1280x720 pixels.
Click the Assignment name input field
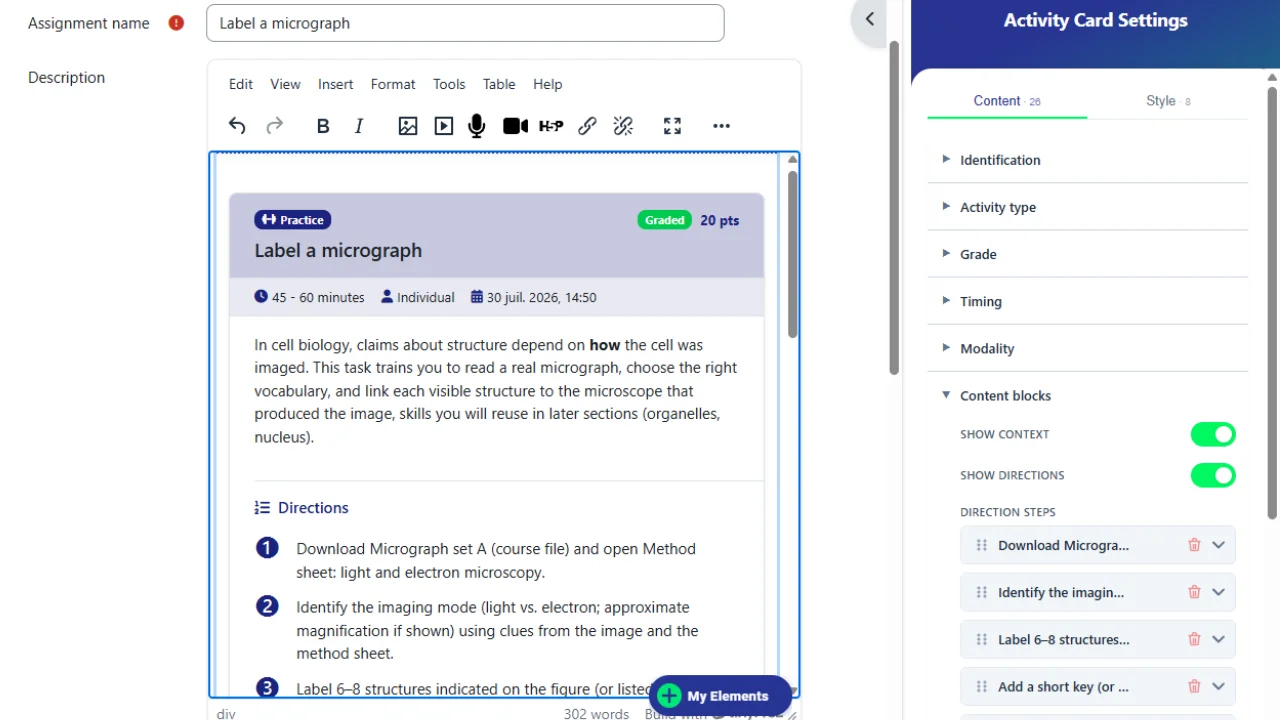(465, 23)
